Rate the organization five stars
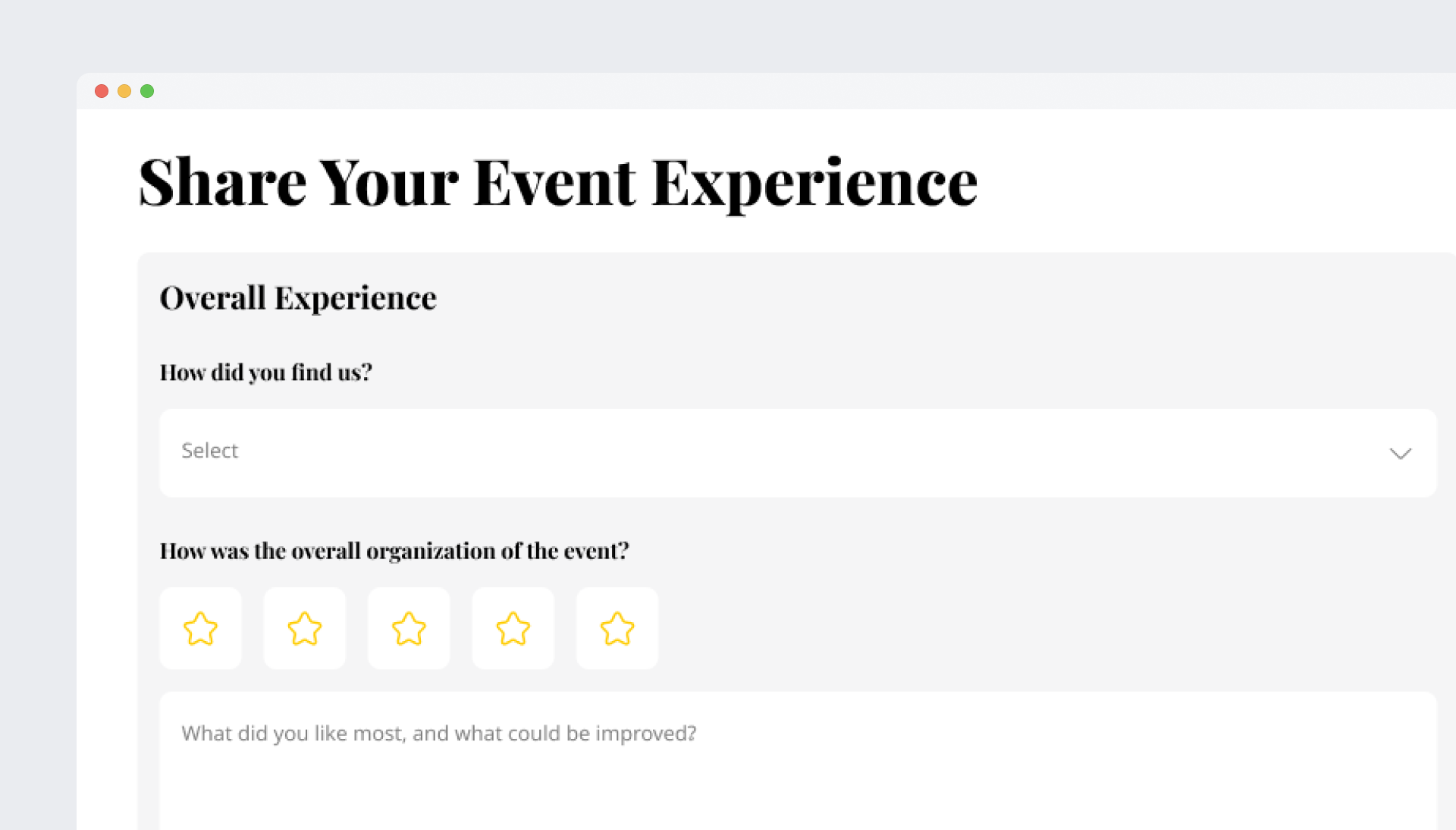 (x=617, y=628)
